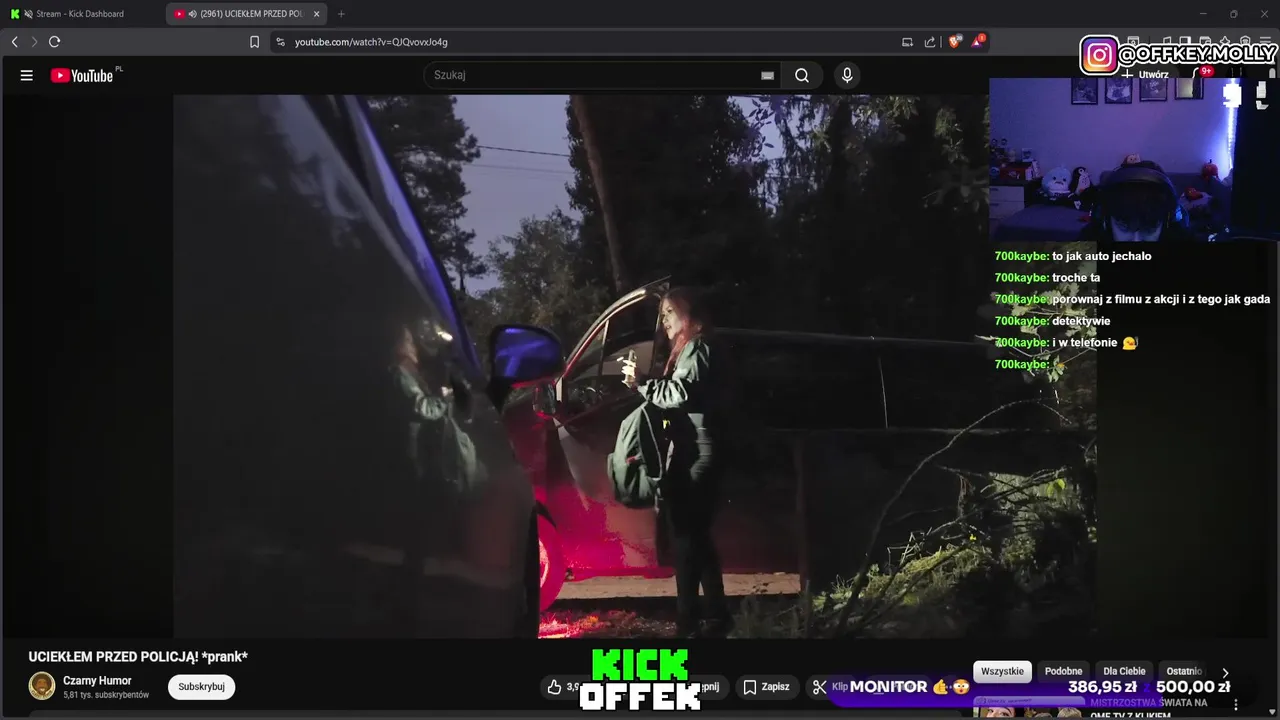Click the Subskrybuj button
Image resolution: width=1280 pixels, height=720 pixels.
tap(201, 687)
